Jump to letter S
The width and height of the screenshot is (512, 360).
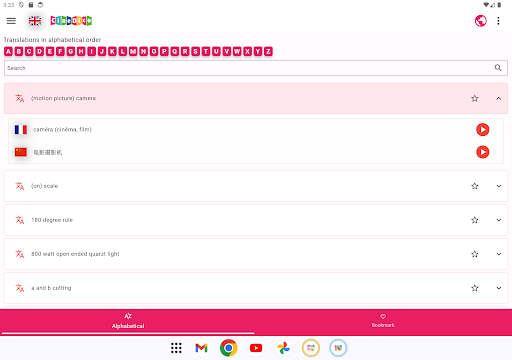[x=195, y=51]
